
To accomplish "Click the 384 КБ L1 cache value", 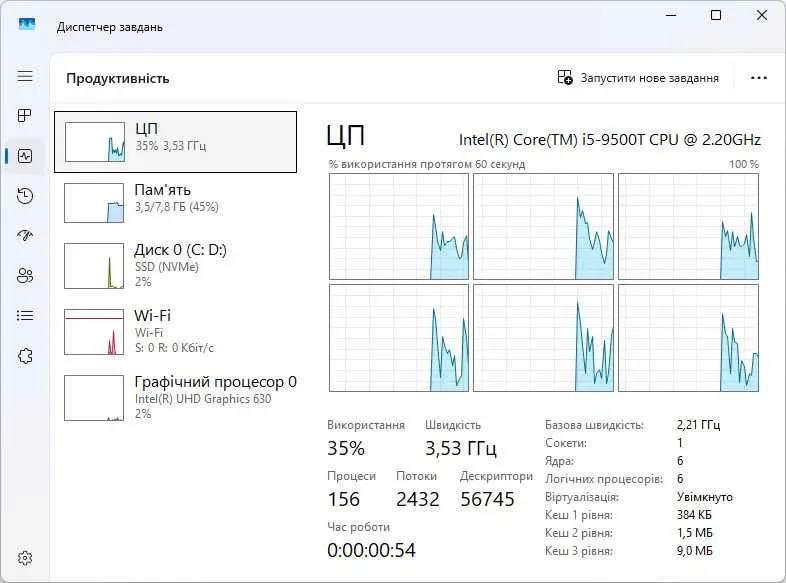I will click(694, 515).
